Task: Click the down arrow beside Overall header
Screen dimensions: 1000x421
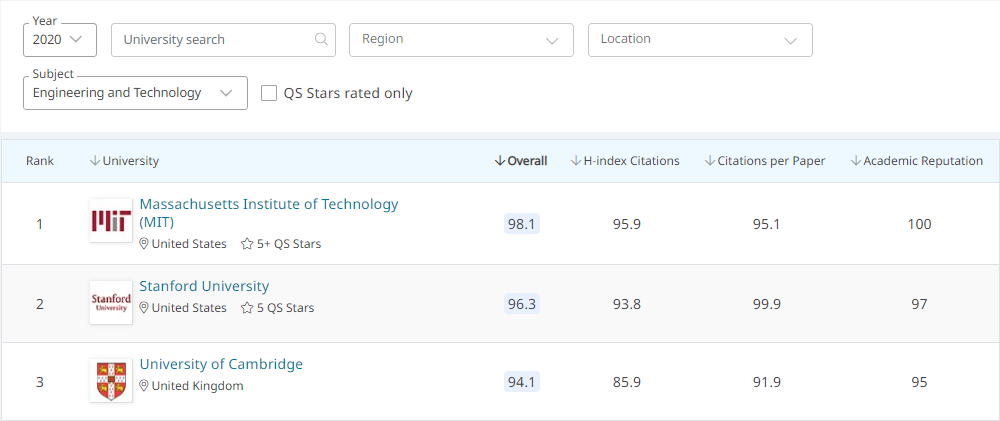Action: point(499,161)
